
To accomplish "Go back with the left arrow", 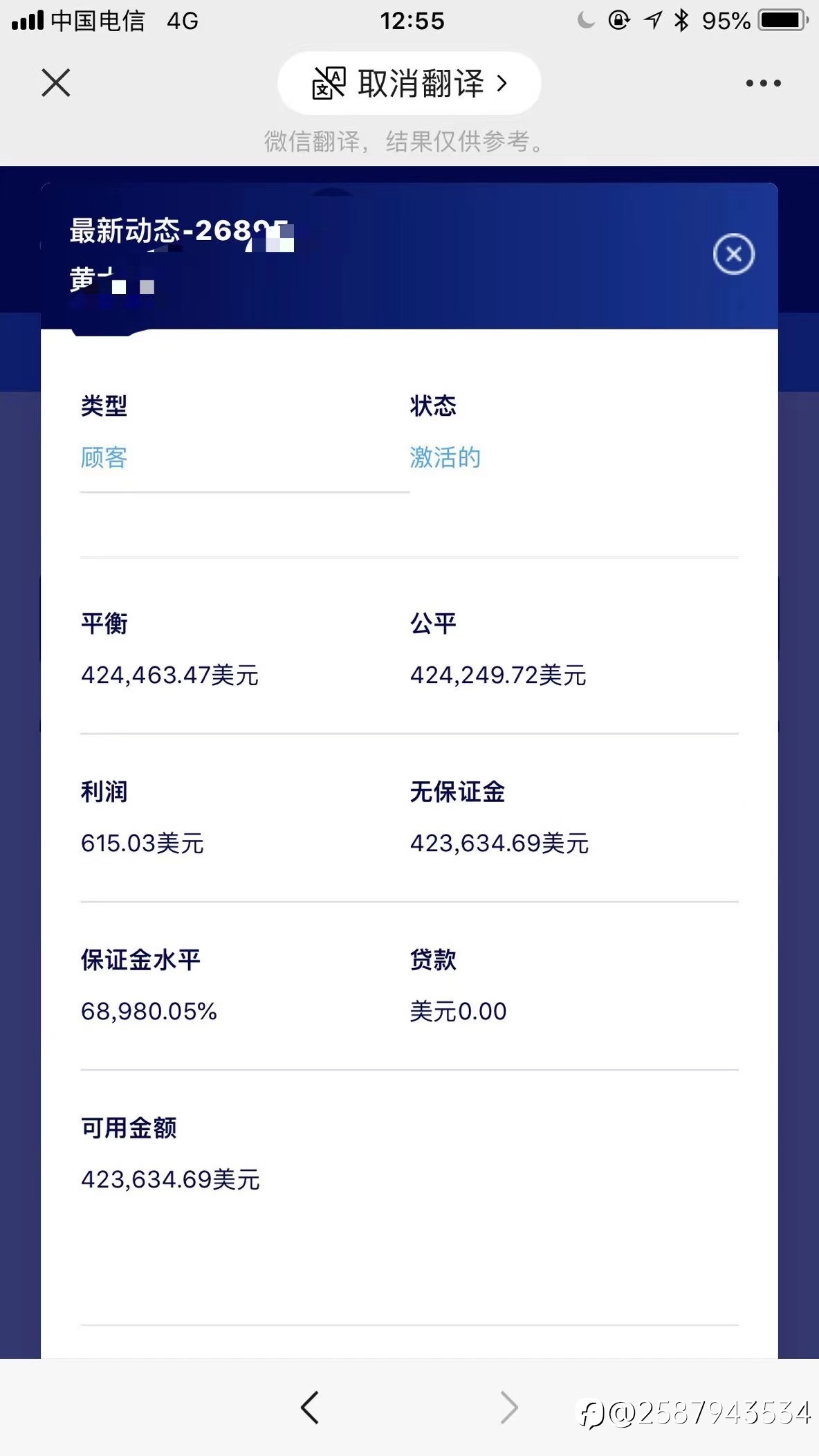I will click(x=310, y=1408).
